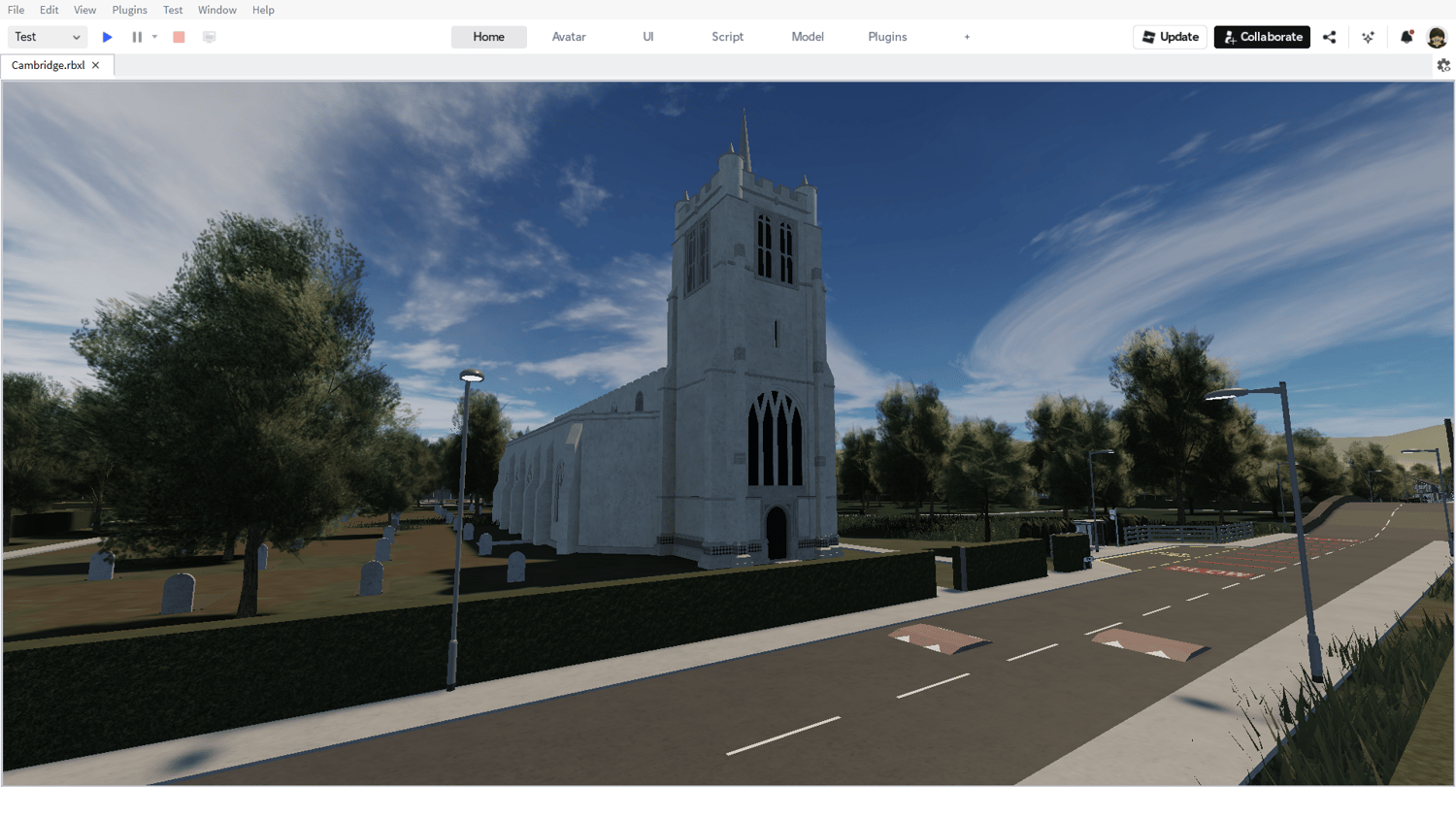
Task: Open the notifications bell
Action: (x=1406, y=37)
